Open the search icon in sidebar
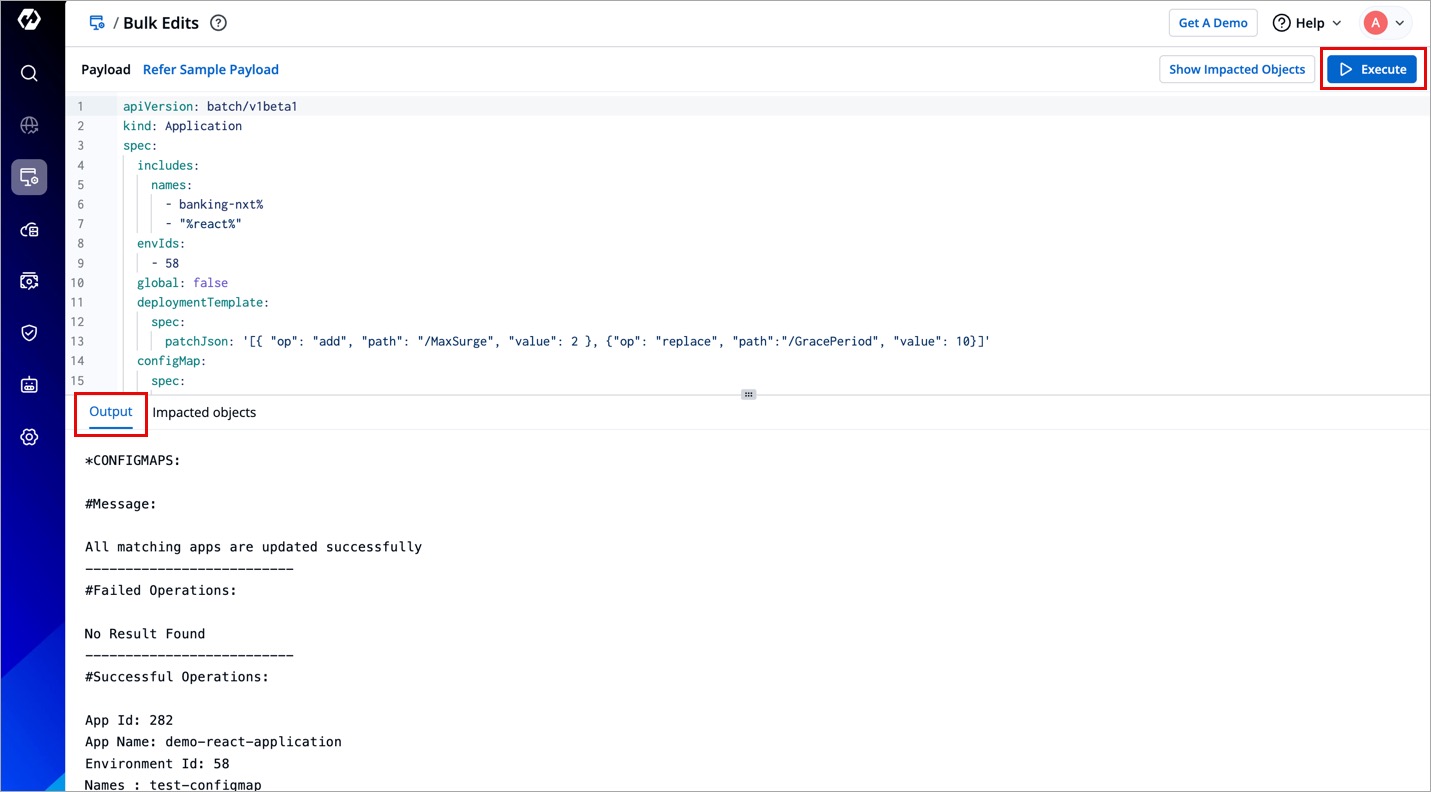Viewport: 1431px width, 792px height. tap(29, 73)
